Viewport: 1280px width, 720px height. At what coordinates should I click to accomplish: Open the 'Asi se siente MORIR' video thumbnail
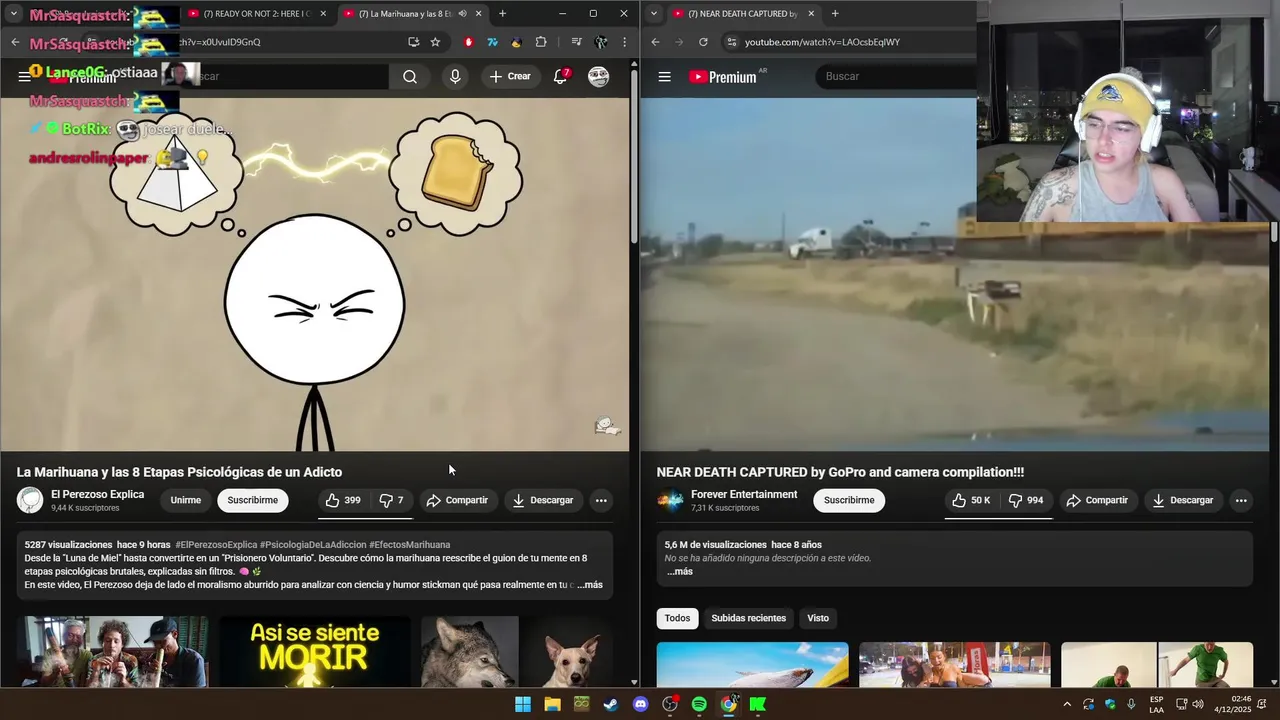pyautogui.click(x=315, y=651)
